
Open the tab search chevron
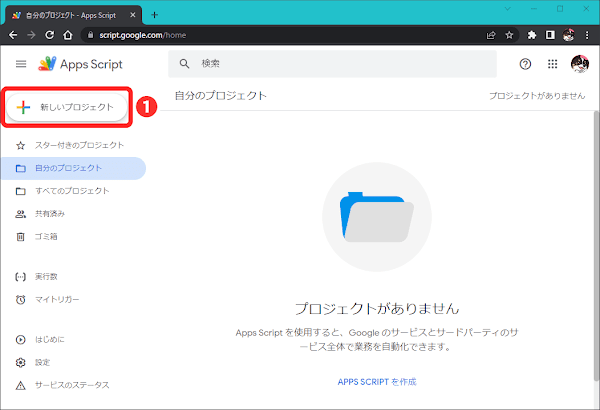click(508, 9)
